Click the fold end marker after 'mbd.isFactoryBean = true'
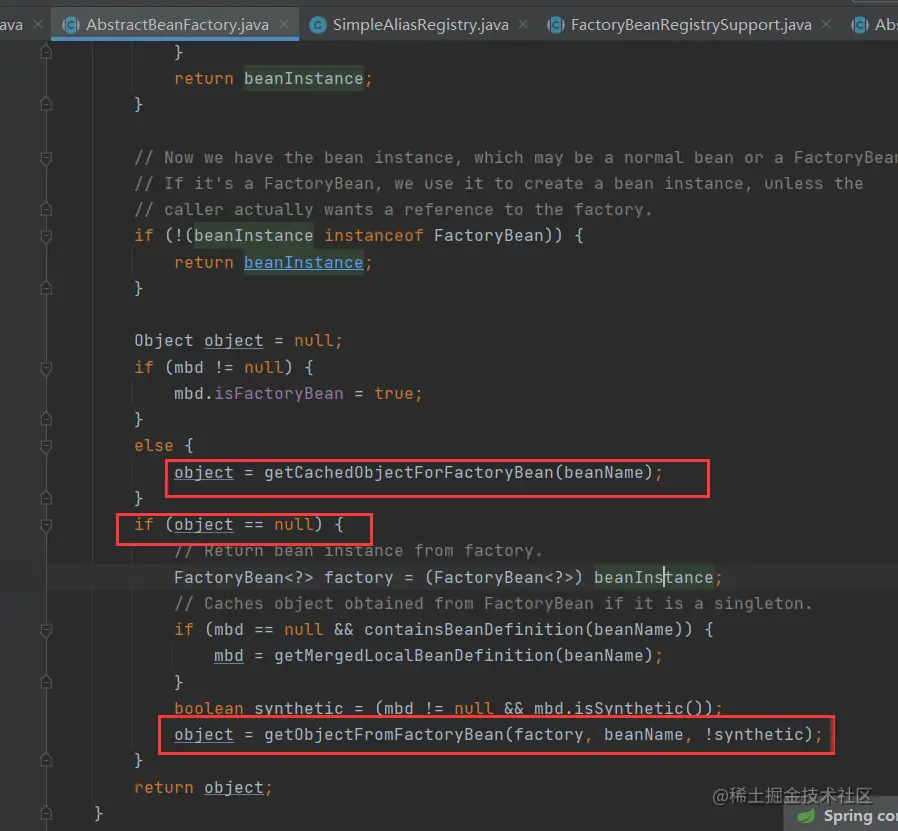Image resolution: width=898 pixels, height=831 pixels. pyautogui.click(x=46, y=419)
